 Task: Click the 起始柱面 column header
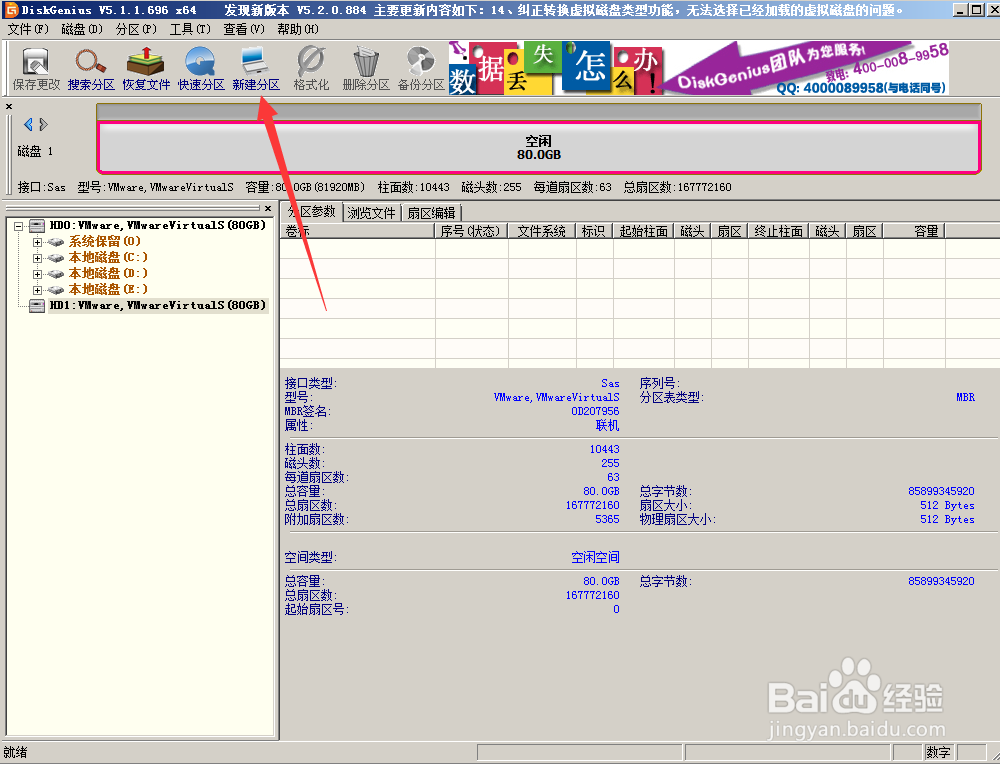(x=643, y=231)
